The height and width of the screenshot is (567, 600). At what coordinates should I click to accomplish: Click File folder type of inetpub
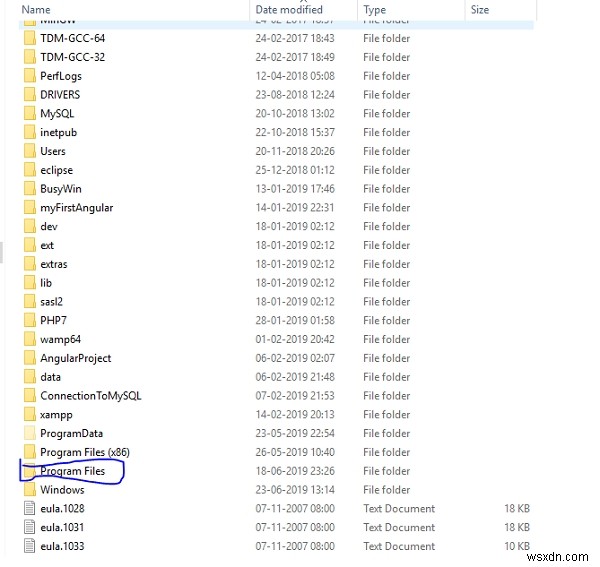386,132
